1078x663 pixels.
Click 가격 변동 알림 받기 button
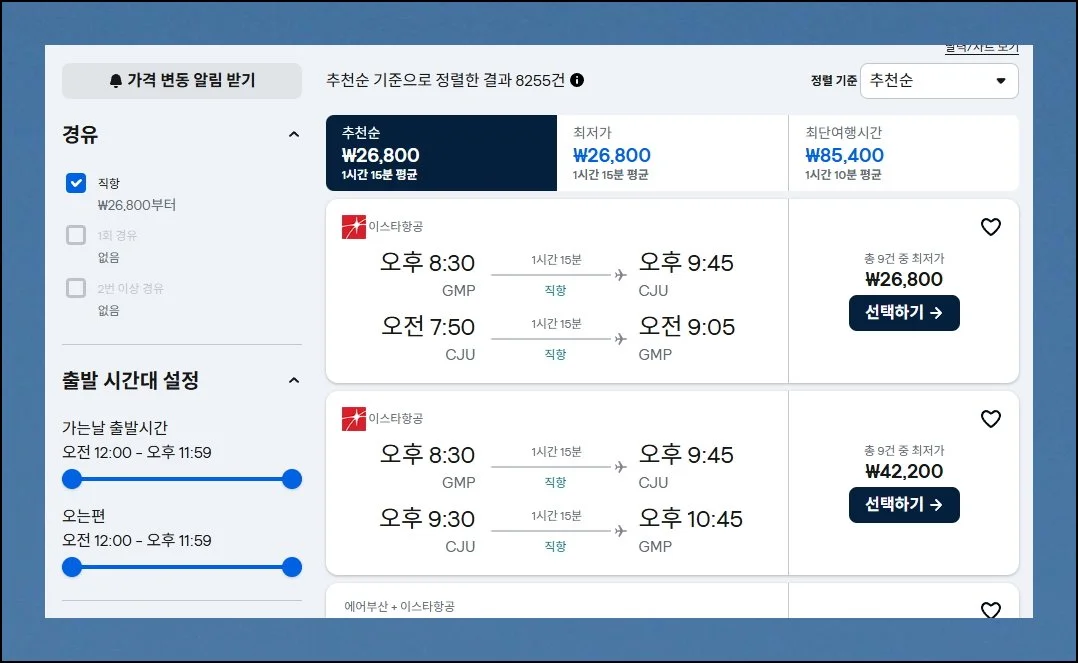(182, 81)
